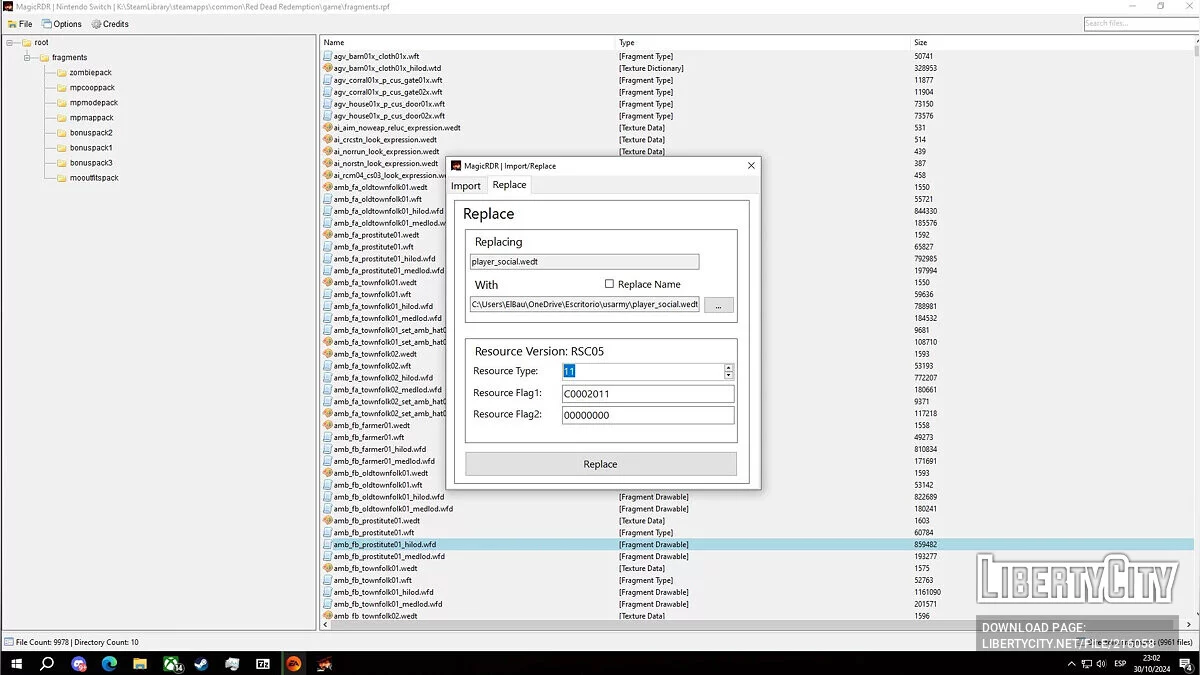Increase Resource Type with up arrow
Screen dimensions: 1200x675
click(728, 367)
